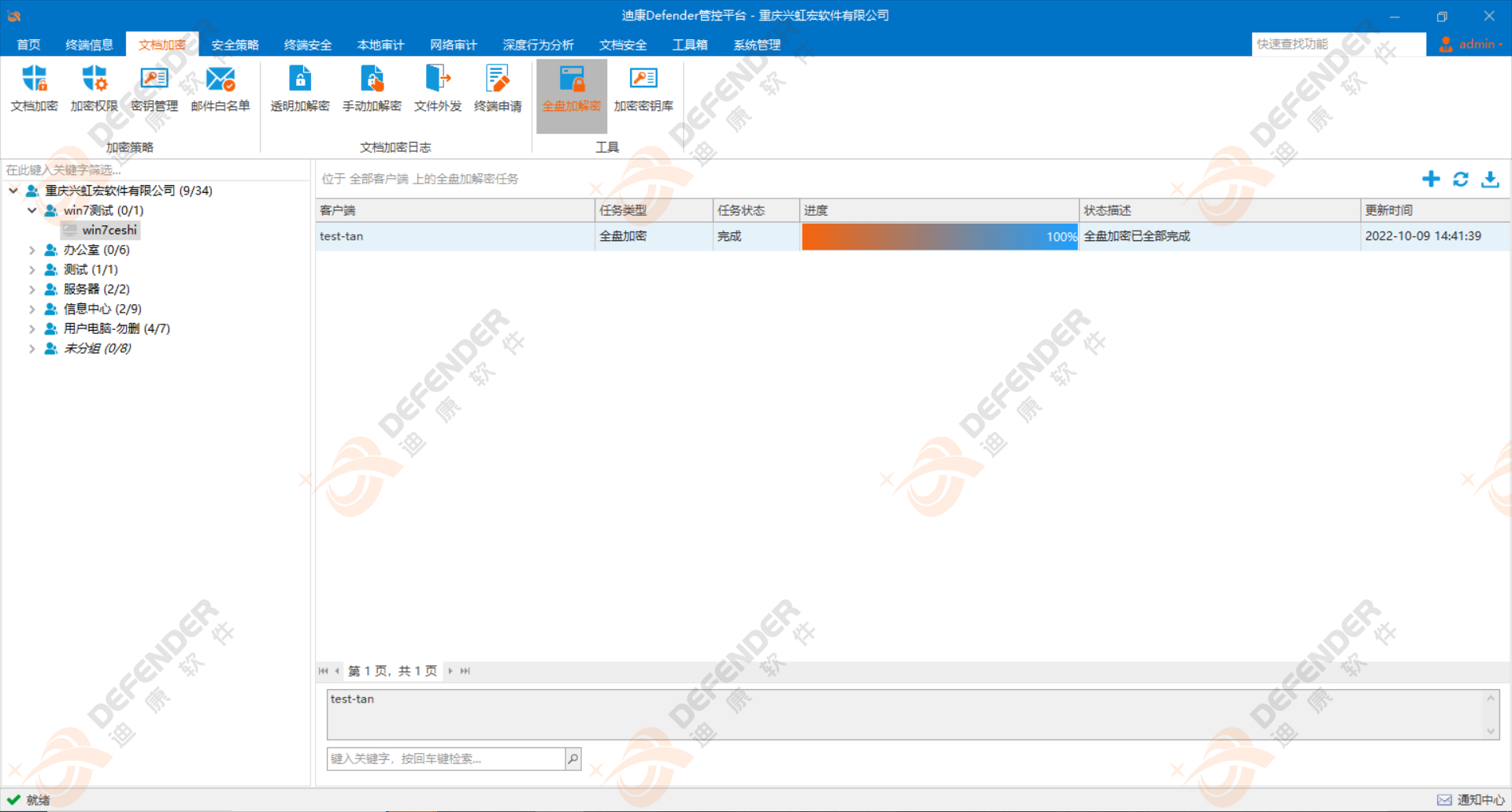
Task: Sort by the 进度 column header
Action: tap(939, 210)
